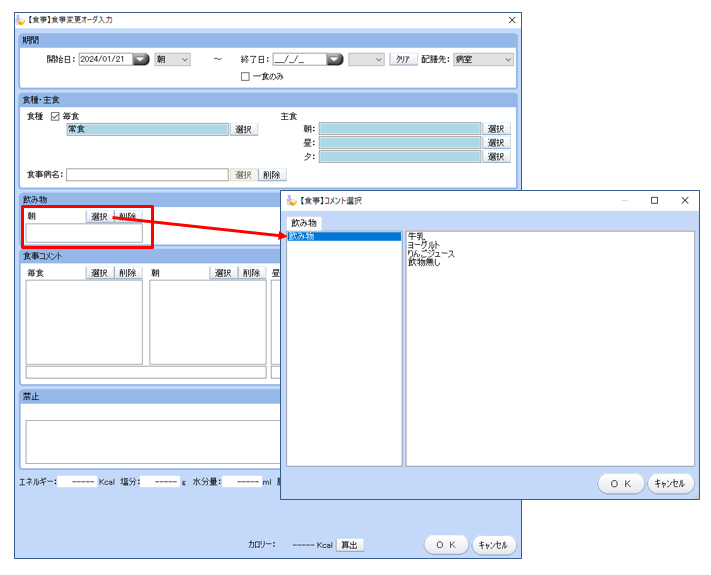This screenshot has height=575, width=711.
Task: Click 選択 for 食事コメント 朝
Action: tap(223, 273)
